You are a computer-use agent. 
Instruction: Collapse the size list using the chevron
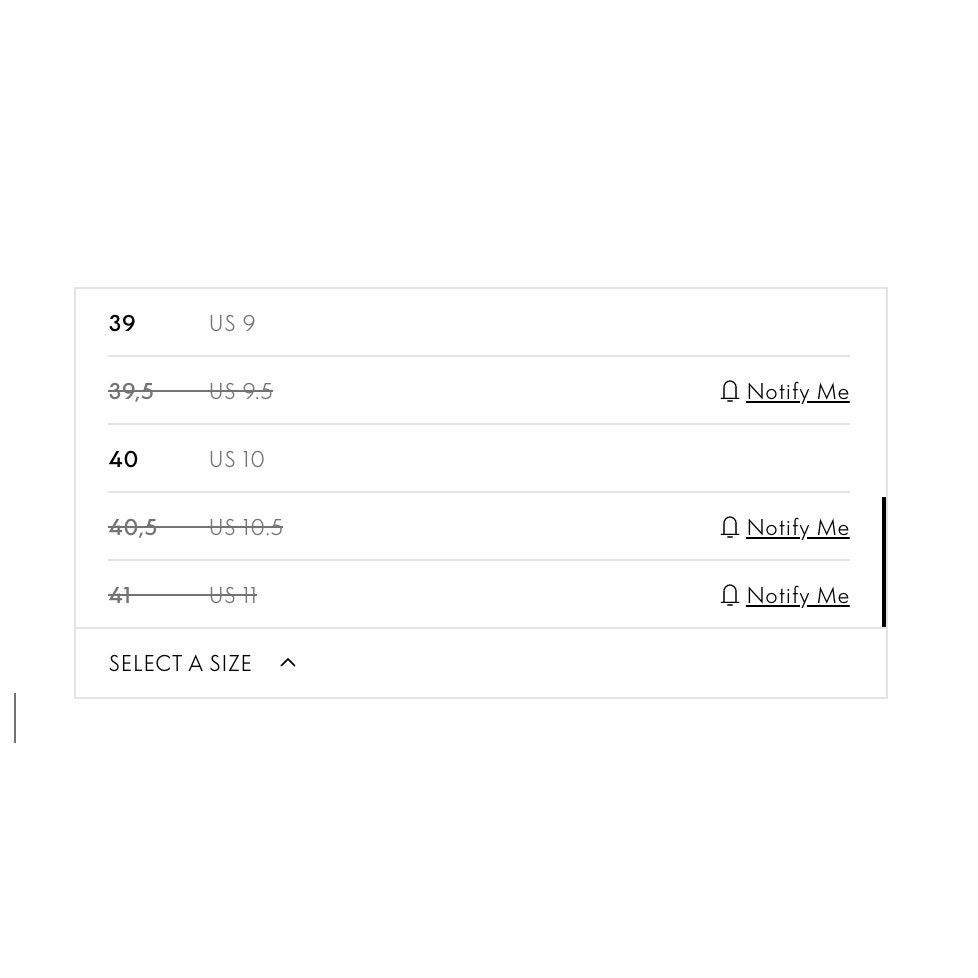pos(288,663)
